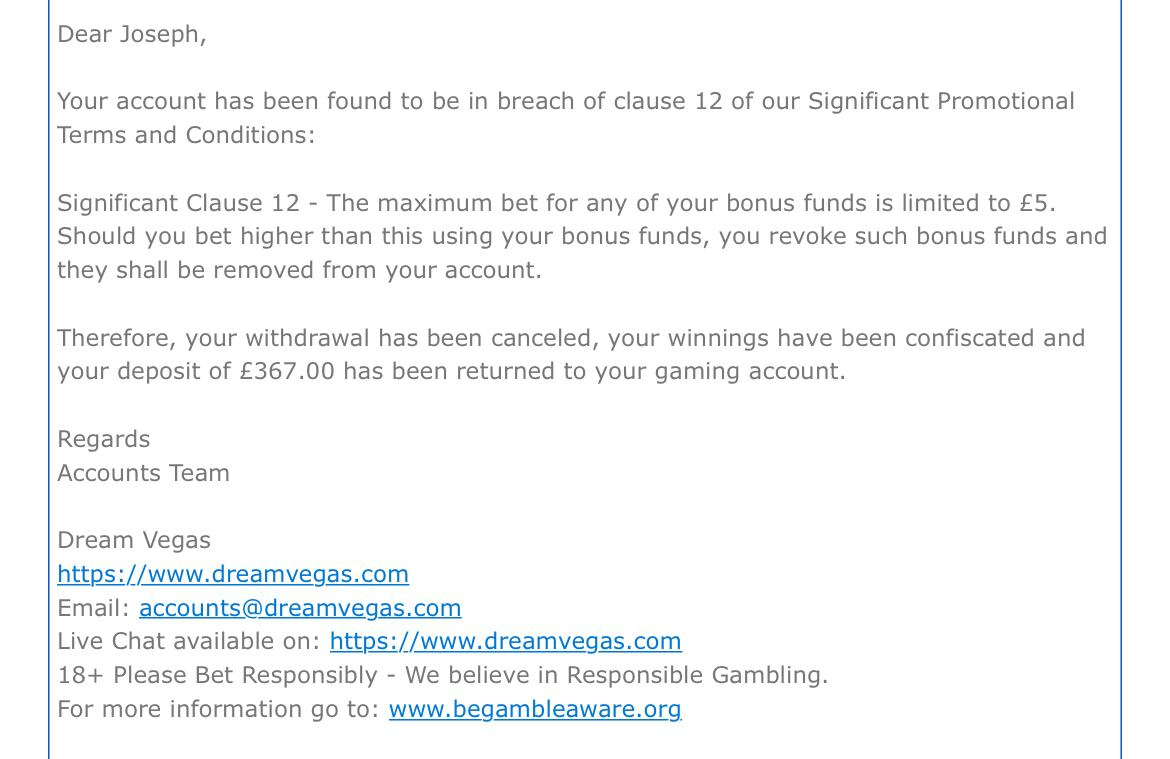The width and height of the screenshot is (1170, 759).
Task: Visit the www.begambleaware.org link
Action: [535, 709]
